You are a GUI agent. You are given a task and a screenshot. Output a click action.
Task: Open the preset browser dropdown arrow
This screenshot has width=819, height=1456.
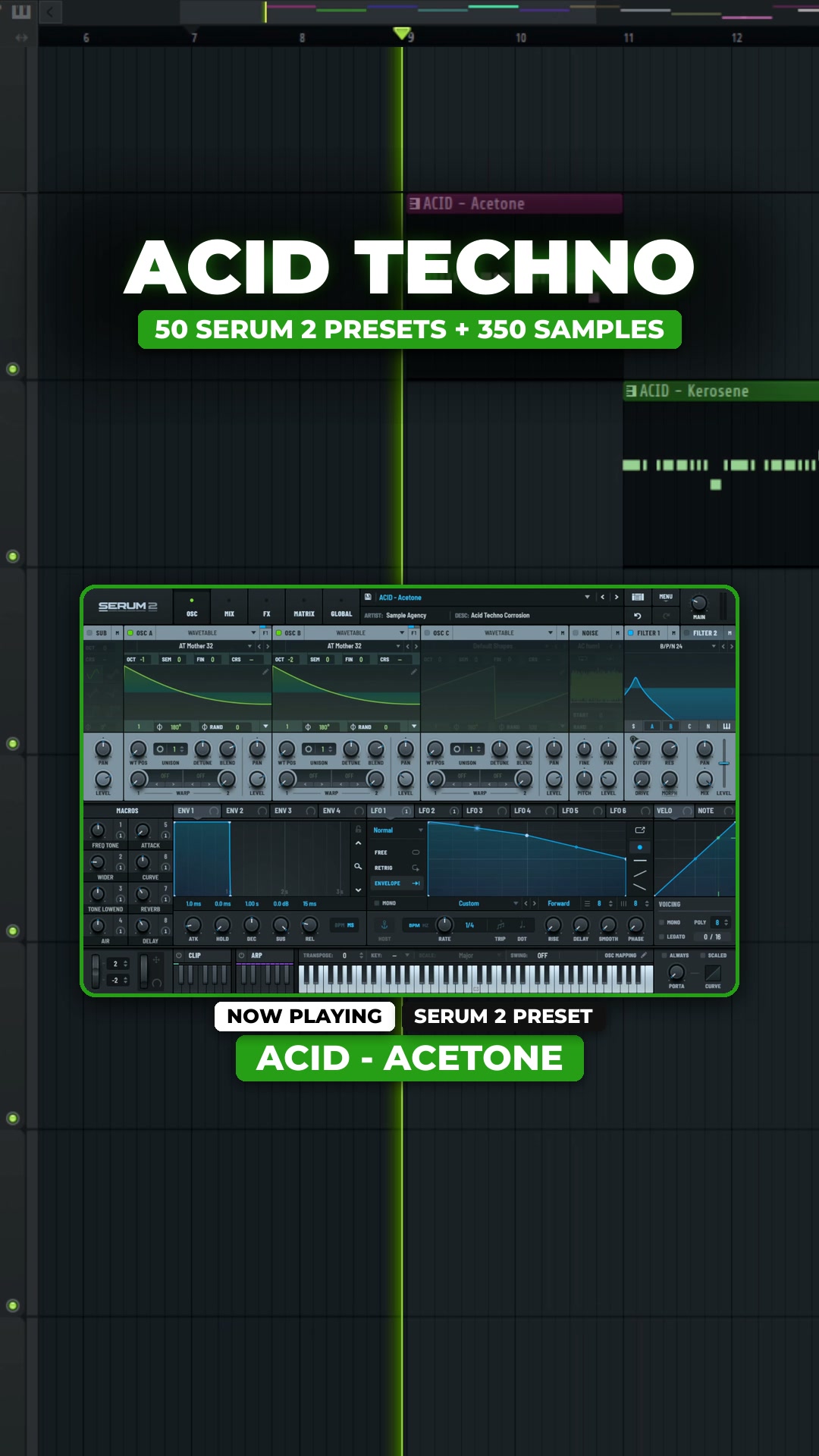tap(587, 597)
